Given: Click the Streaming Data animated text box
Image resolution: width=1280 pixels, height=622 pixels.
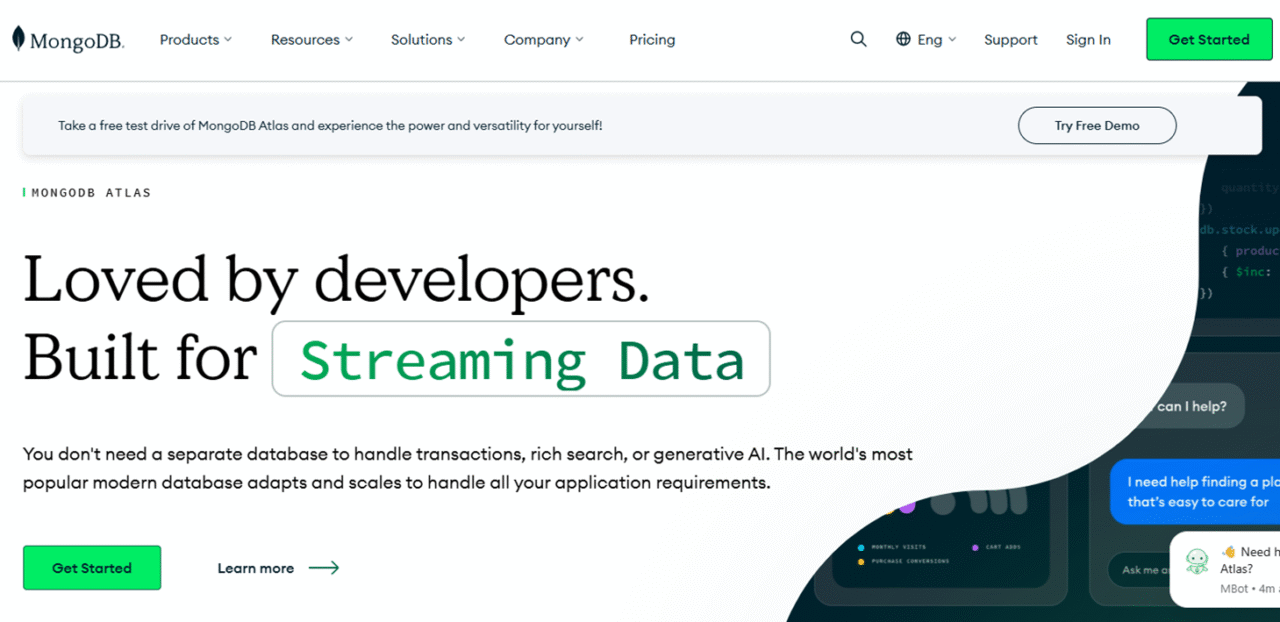Looking at the screenshot, I should click(521, 358).
